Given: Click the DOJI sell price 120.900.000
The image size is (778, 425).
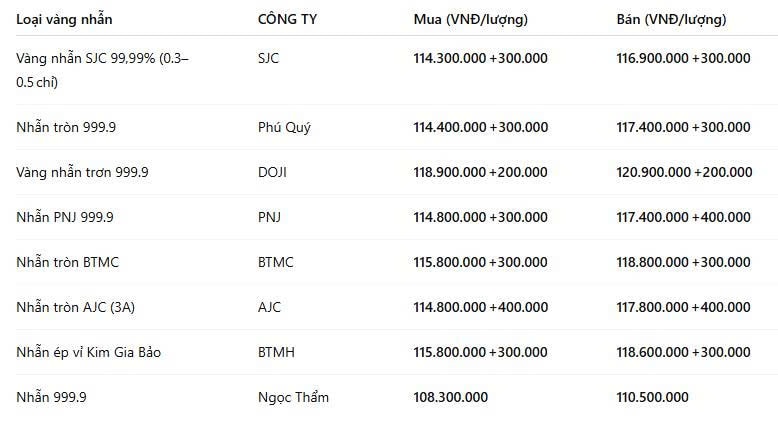Looking at the screenshot, I should [x=653, y=172].
